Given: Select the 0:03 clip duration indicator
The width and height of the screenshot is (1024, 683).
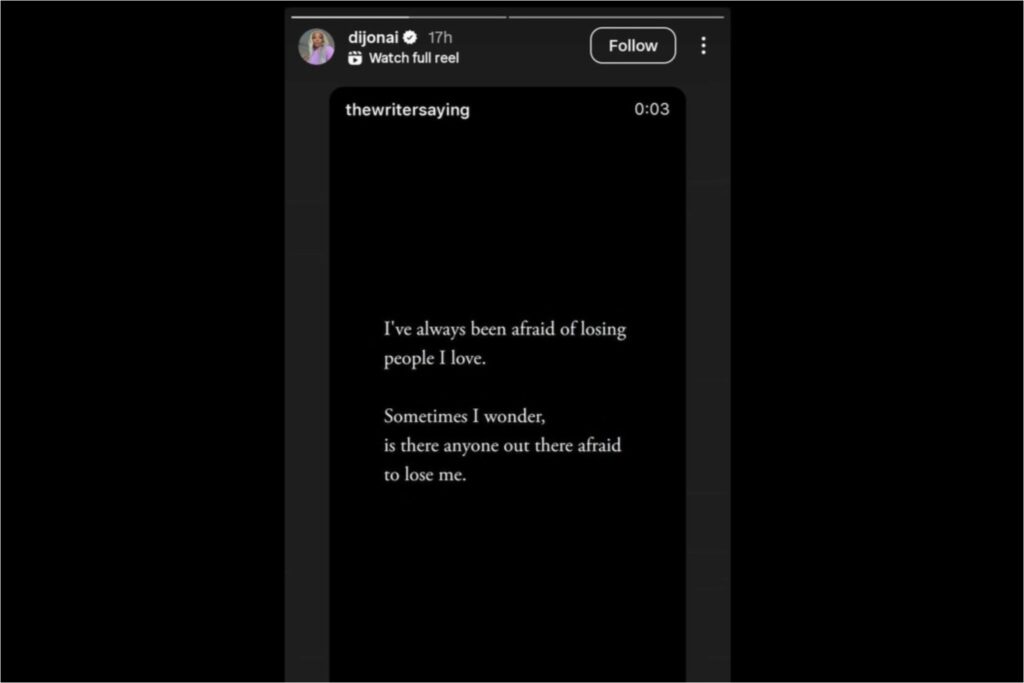Looking at the screenshot, I should (x=652, y=110).
